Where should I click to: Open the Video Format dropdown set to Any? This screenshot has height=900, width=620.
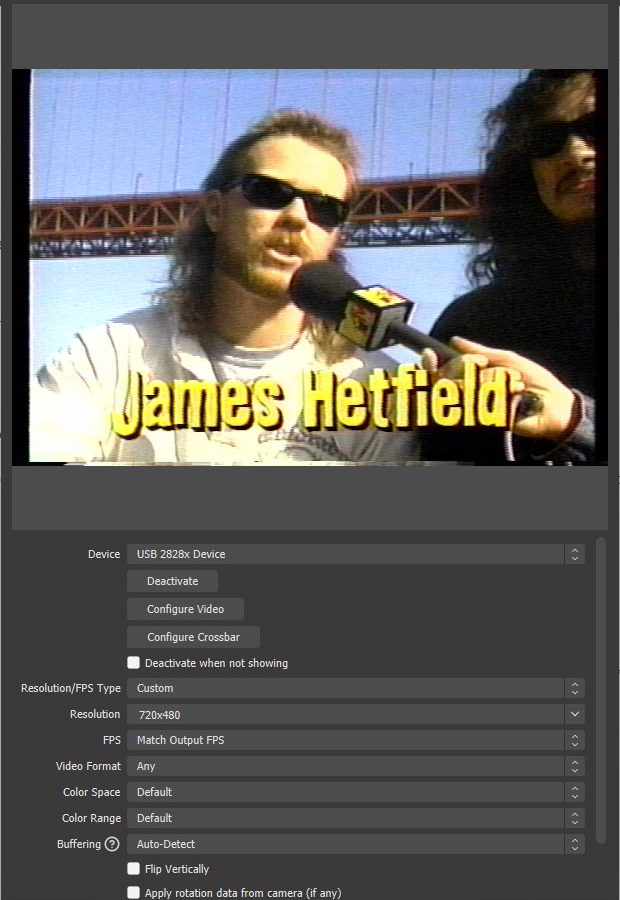[x=345, y=766]
